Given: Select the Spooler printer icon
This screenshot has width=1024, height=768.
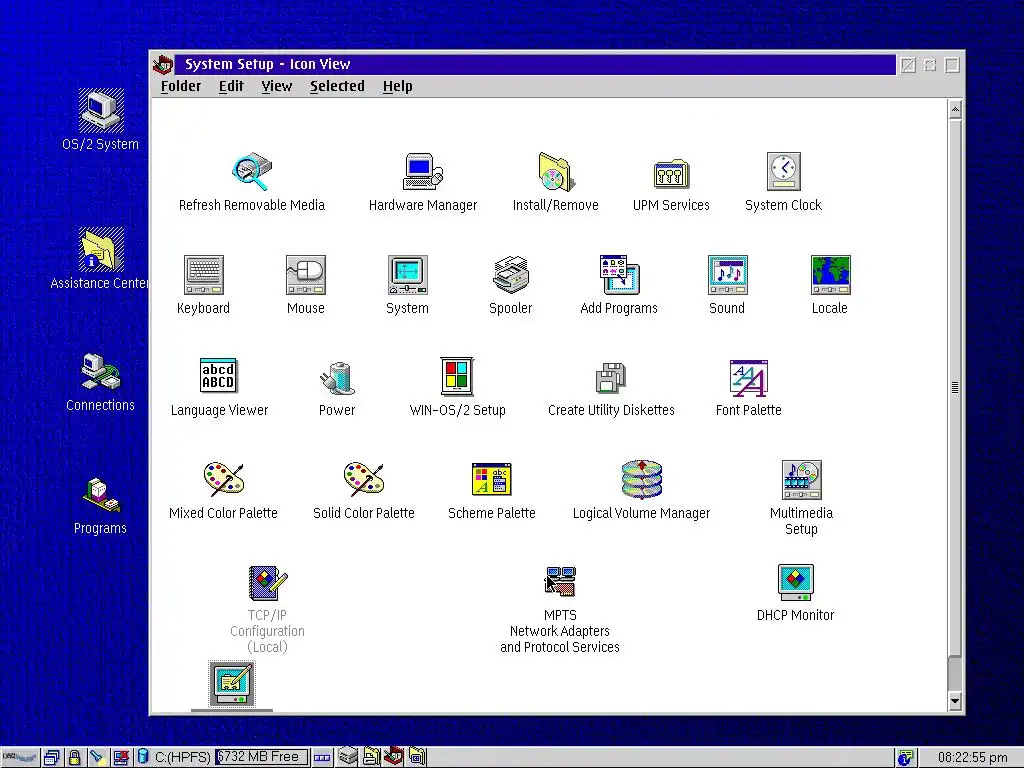Looking at the screenshot, I should coord(511,274).
